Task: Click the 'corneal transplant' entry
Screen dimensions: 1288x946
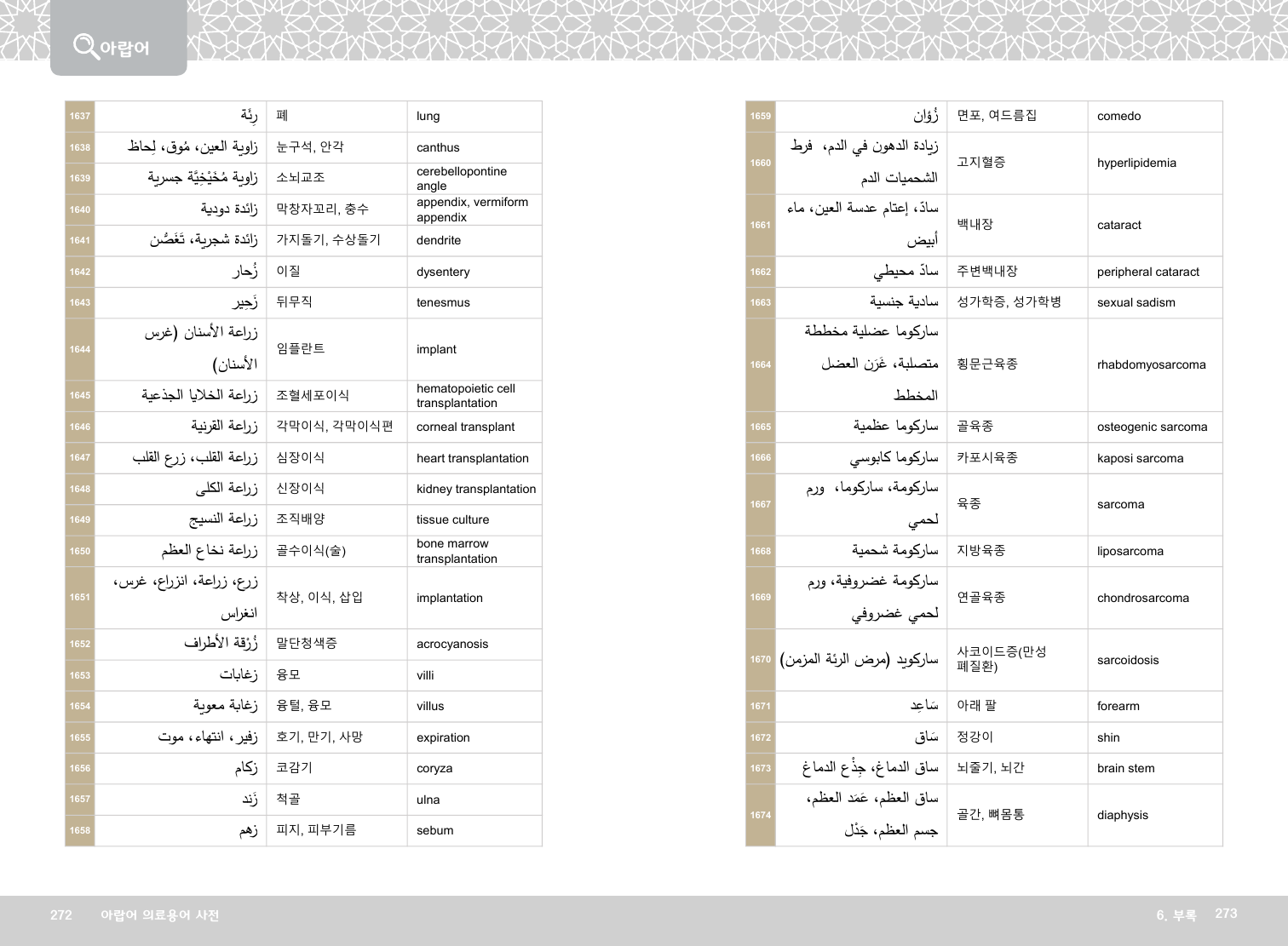Action: click(x=465, y=427)
